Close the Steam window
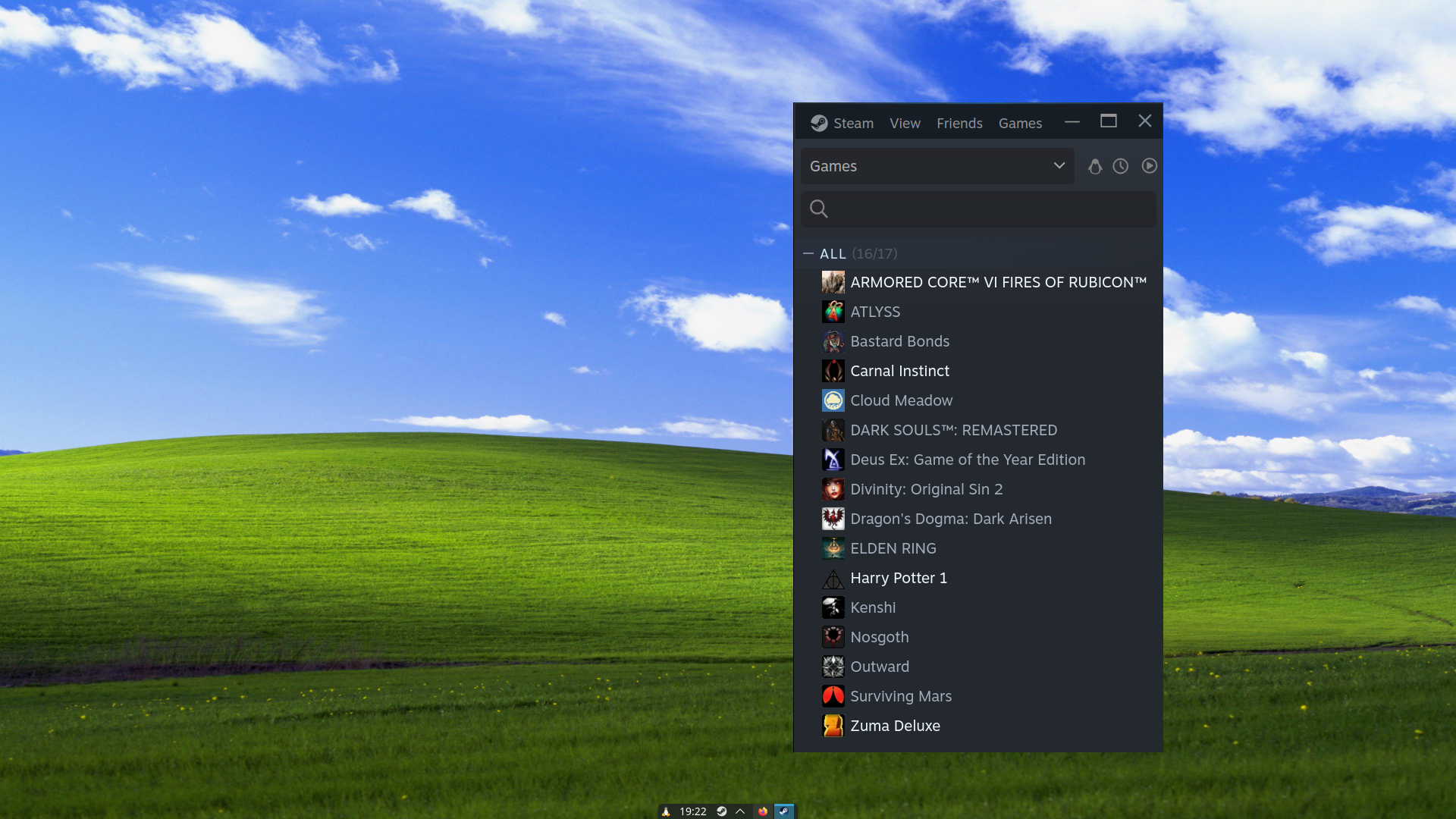Image resolution: width=1456 pixels, height=819 pixels. point(1145,121)
